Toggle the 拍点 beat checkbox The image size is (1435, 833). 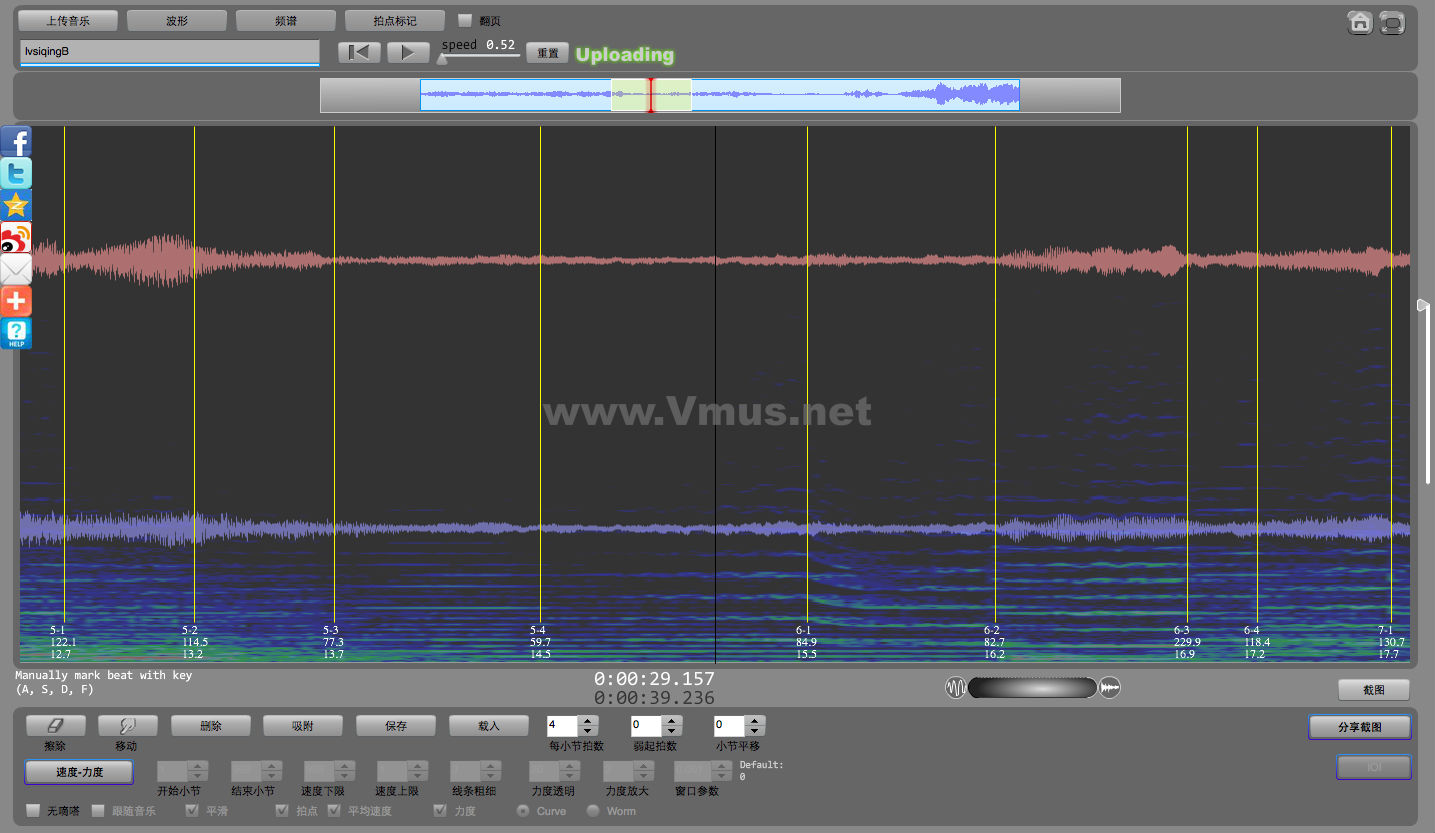pyautogui.click(x=282, y=810)
